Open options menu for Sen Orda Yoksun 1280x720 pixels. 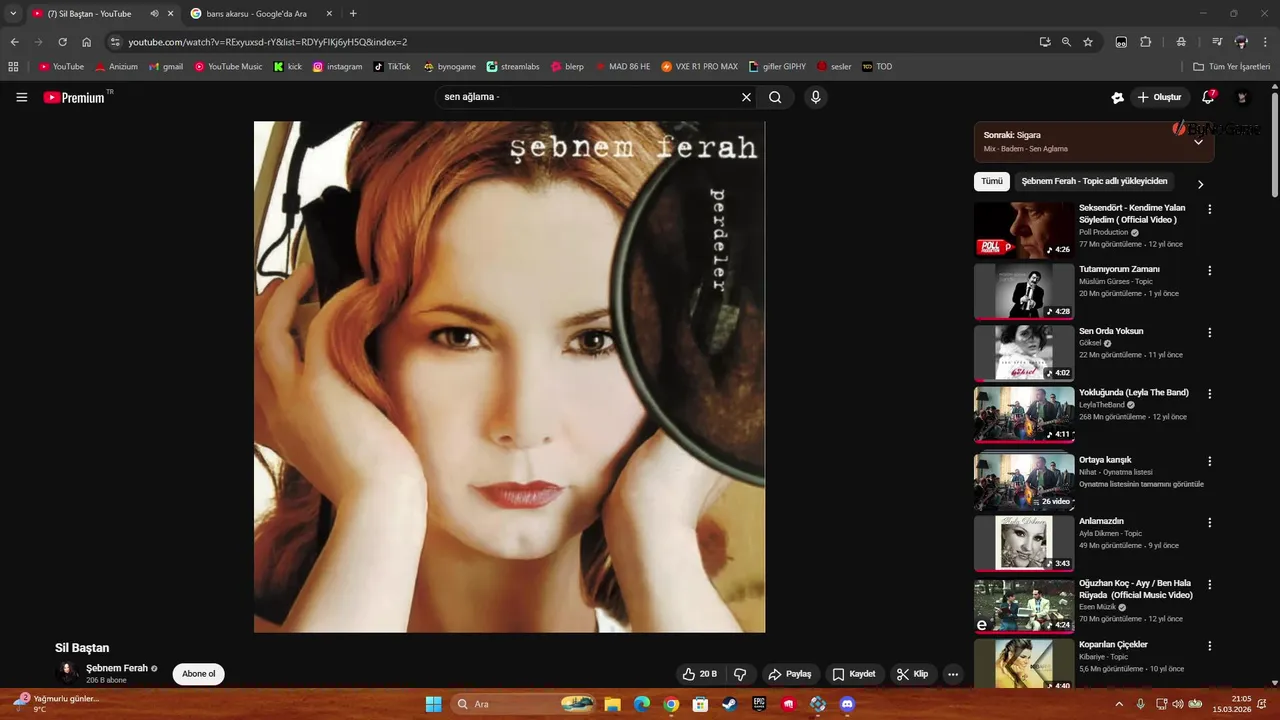click(1209, 333)
